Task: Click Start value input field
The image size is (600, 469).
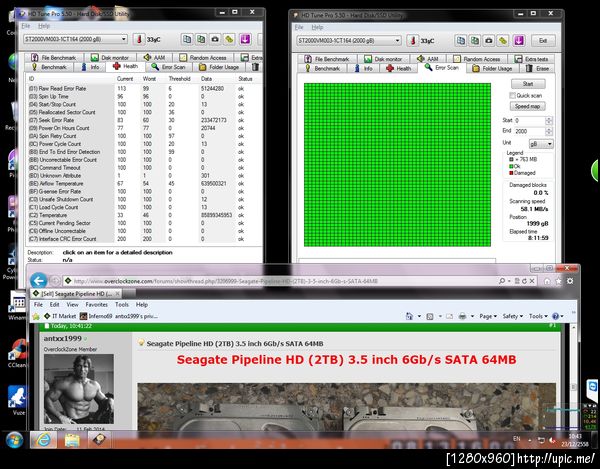Action: [x=529, y=121]
